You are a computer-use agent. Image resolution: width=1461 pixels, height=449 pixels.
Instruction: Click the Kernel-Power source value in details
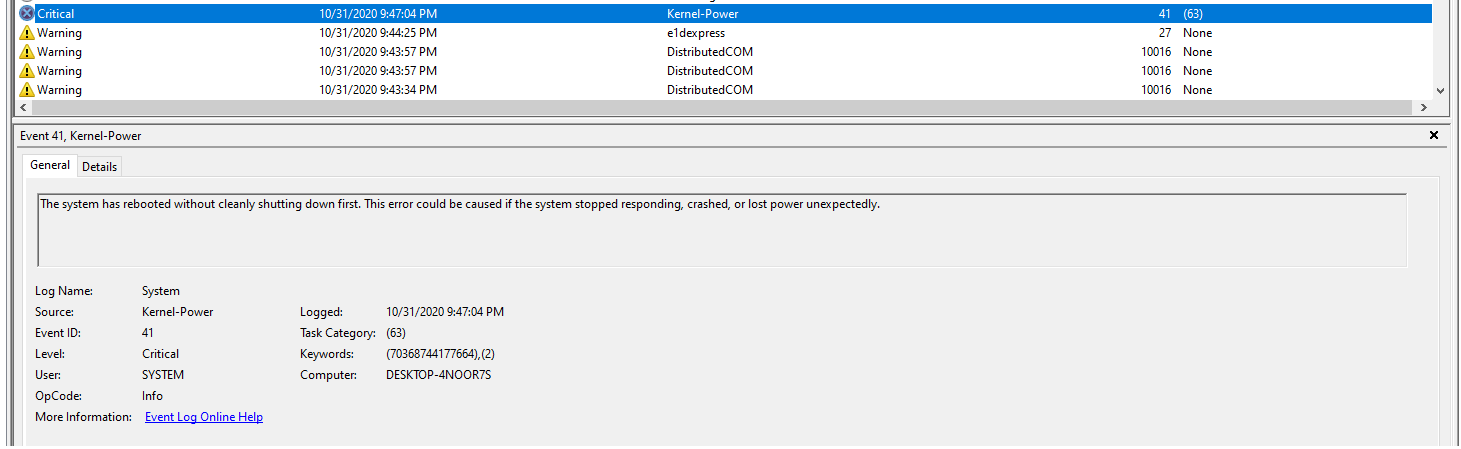coord(178,312)
